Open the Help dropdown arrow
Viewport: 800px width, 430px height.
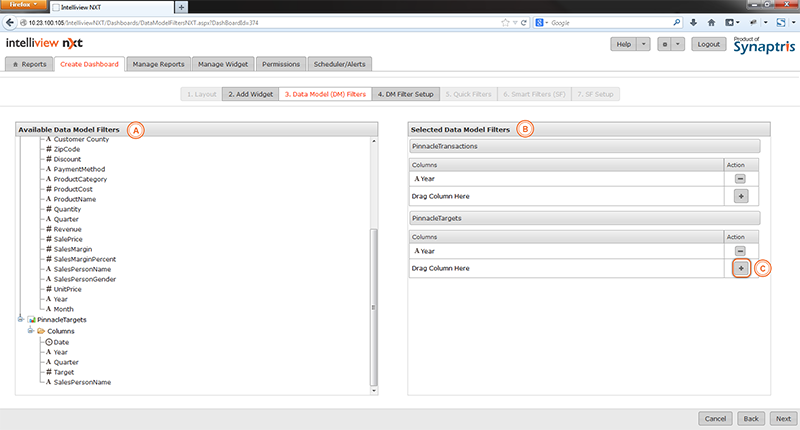[x=643, y=44]
